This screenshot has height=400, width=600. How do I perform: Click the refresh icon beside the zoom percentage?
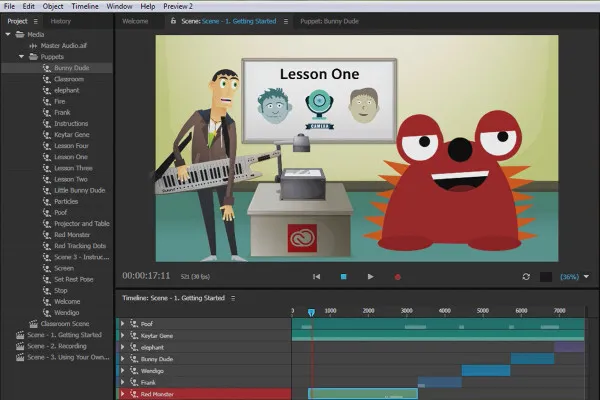pyautogui.click(x=526, y=276)
